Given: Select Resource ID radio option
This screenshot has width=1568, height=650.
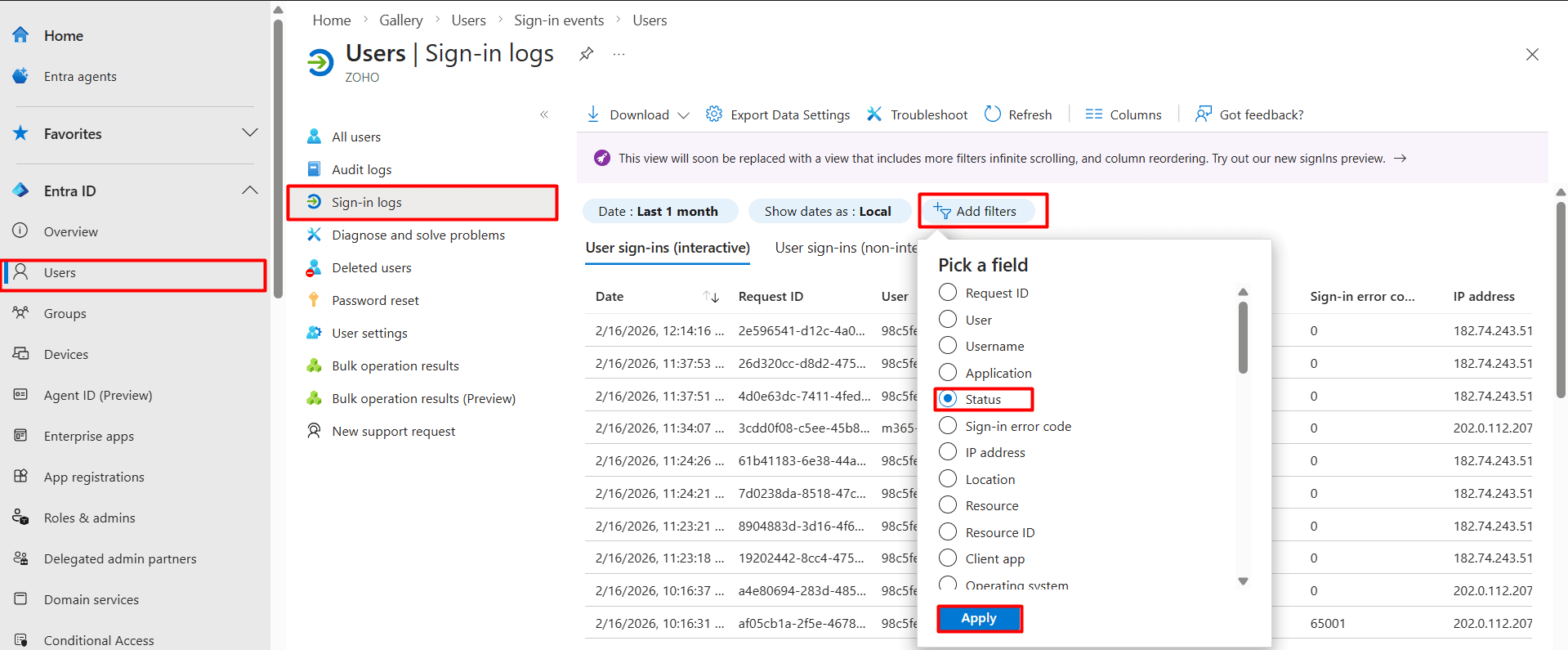Looking at the screenshot, I should [x=948, y=531].
